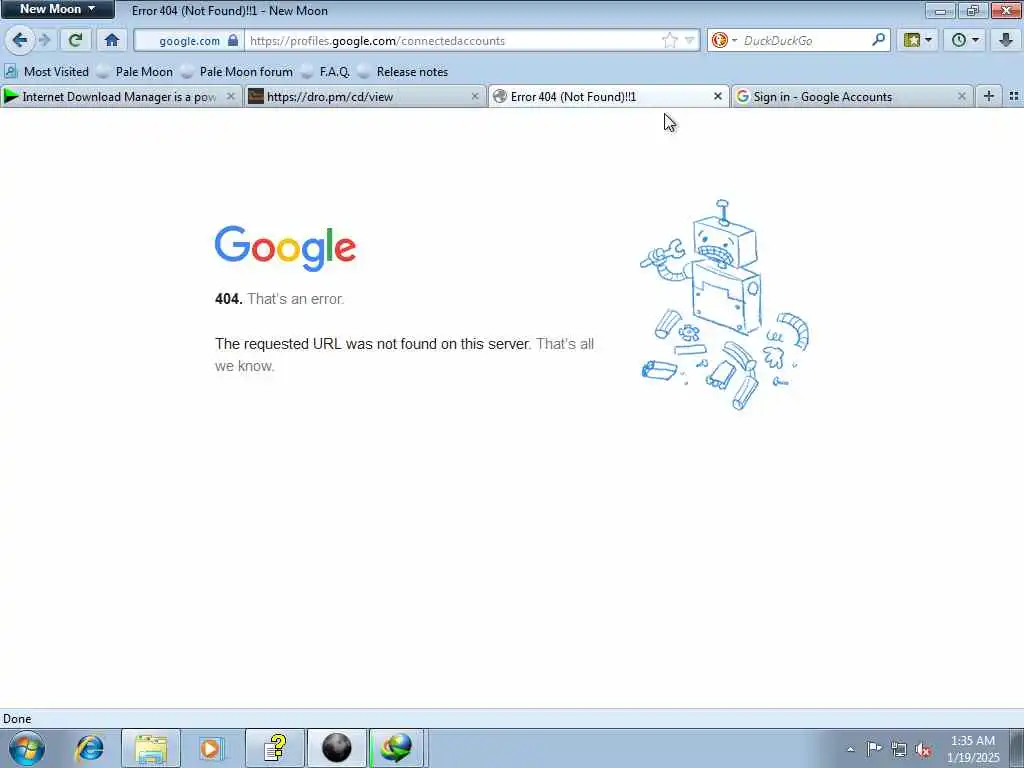Click the Forward navigation arrow

tap(44, 40)
